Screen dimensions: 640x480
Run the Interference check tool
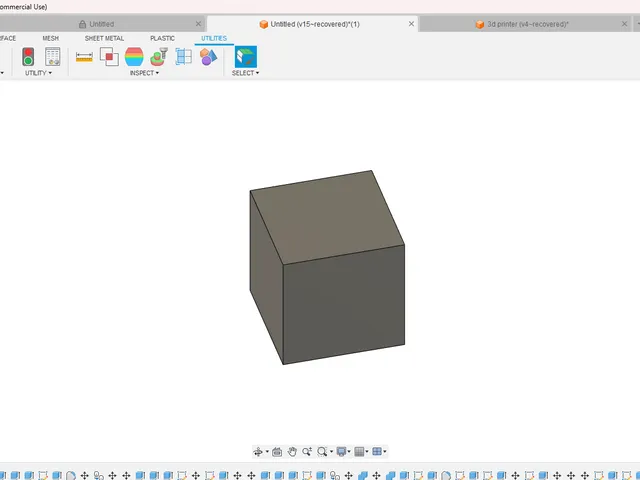click(x=109, y=57)
